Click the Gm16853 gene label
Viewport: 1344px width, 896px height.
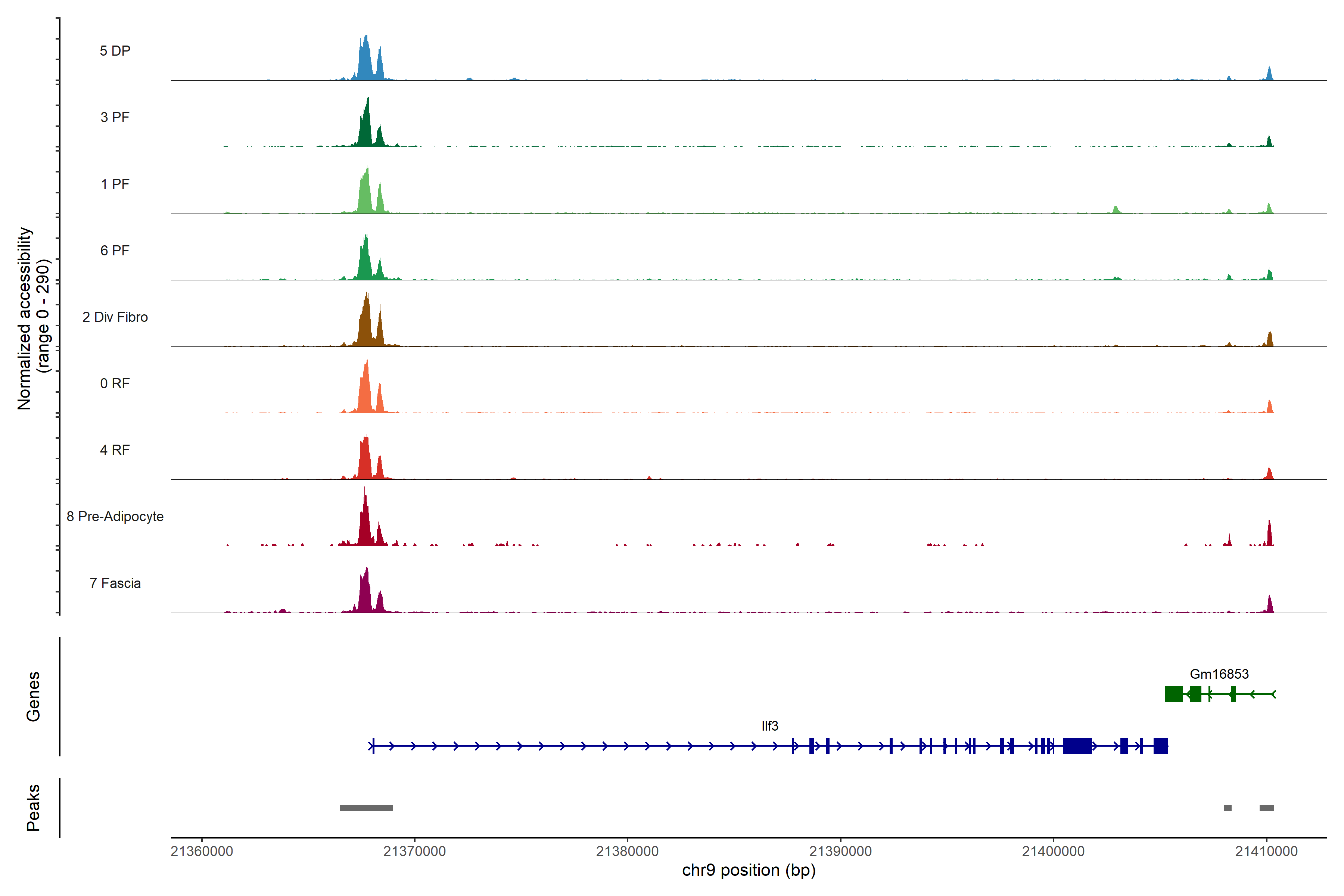(1219, 674)
